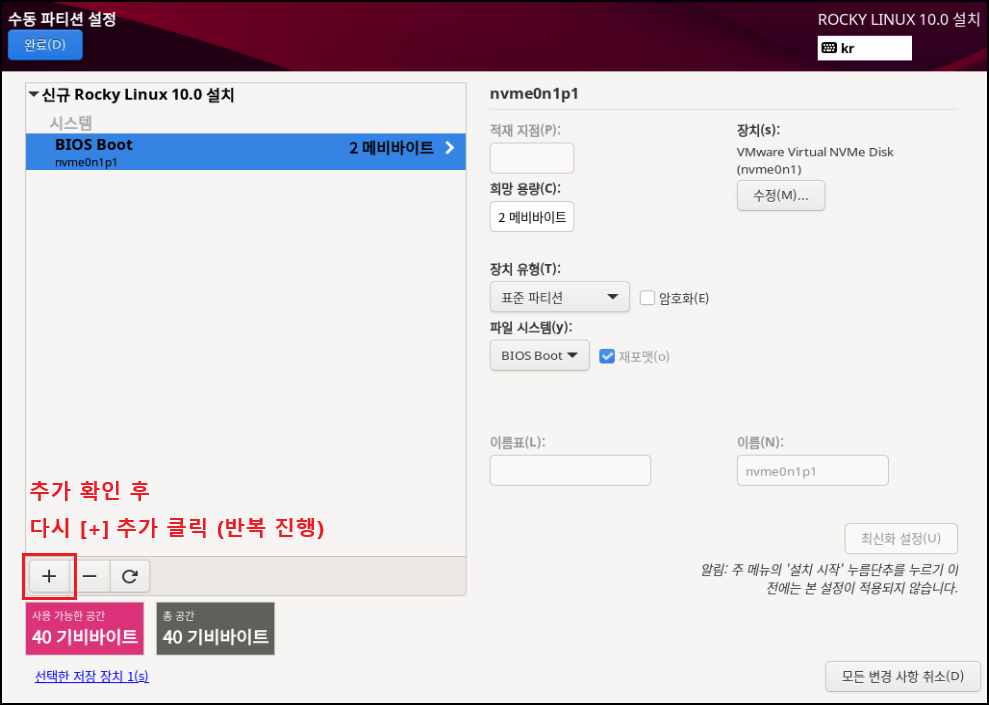Toggle the 재포맷(o) reformat checkbox
The width and height of the screenshot is (989, 705).
tap(607, 356)
